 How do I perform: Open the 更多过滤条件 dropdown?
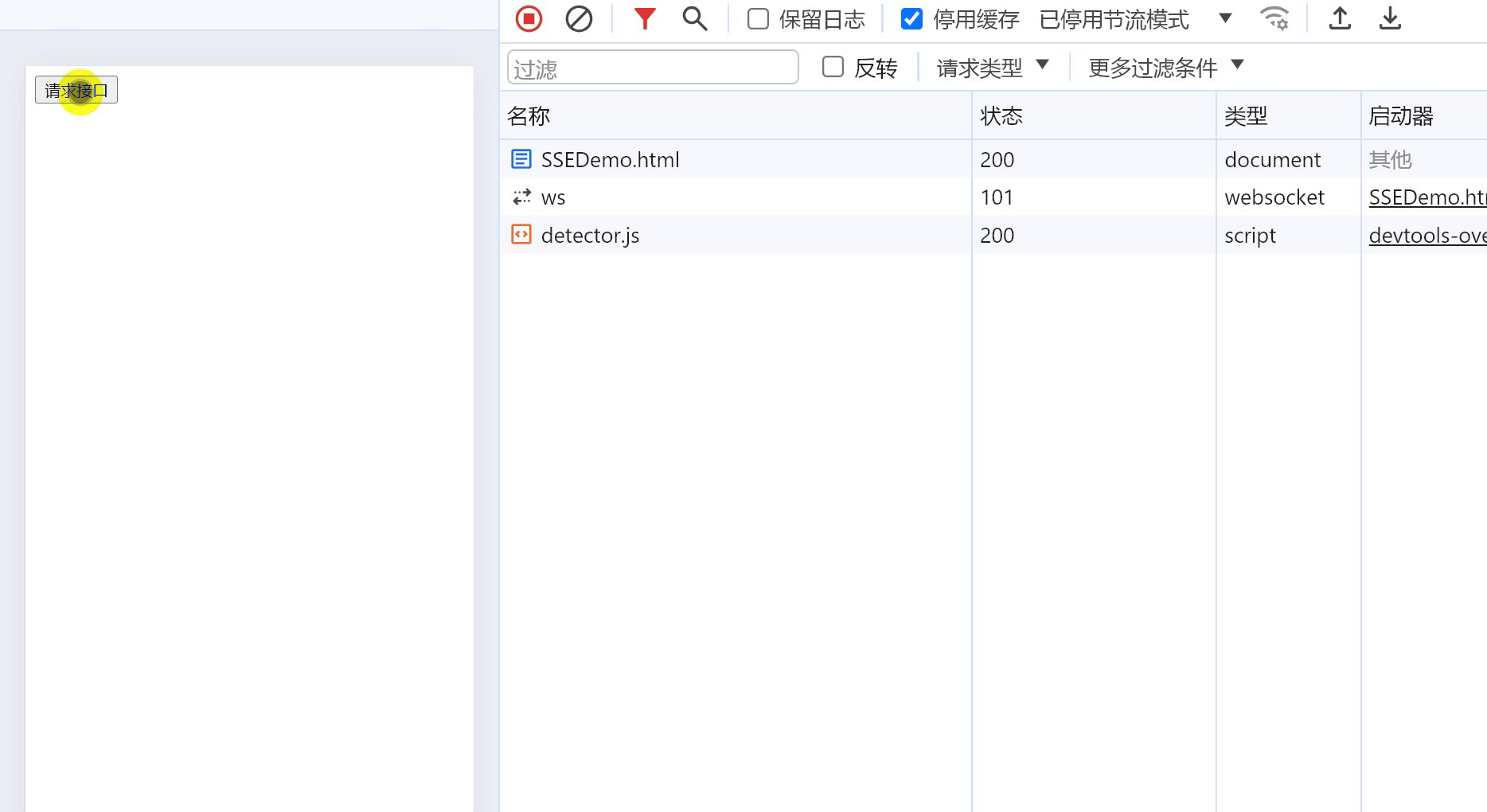pos(1165,67)
